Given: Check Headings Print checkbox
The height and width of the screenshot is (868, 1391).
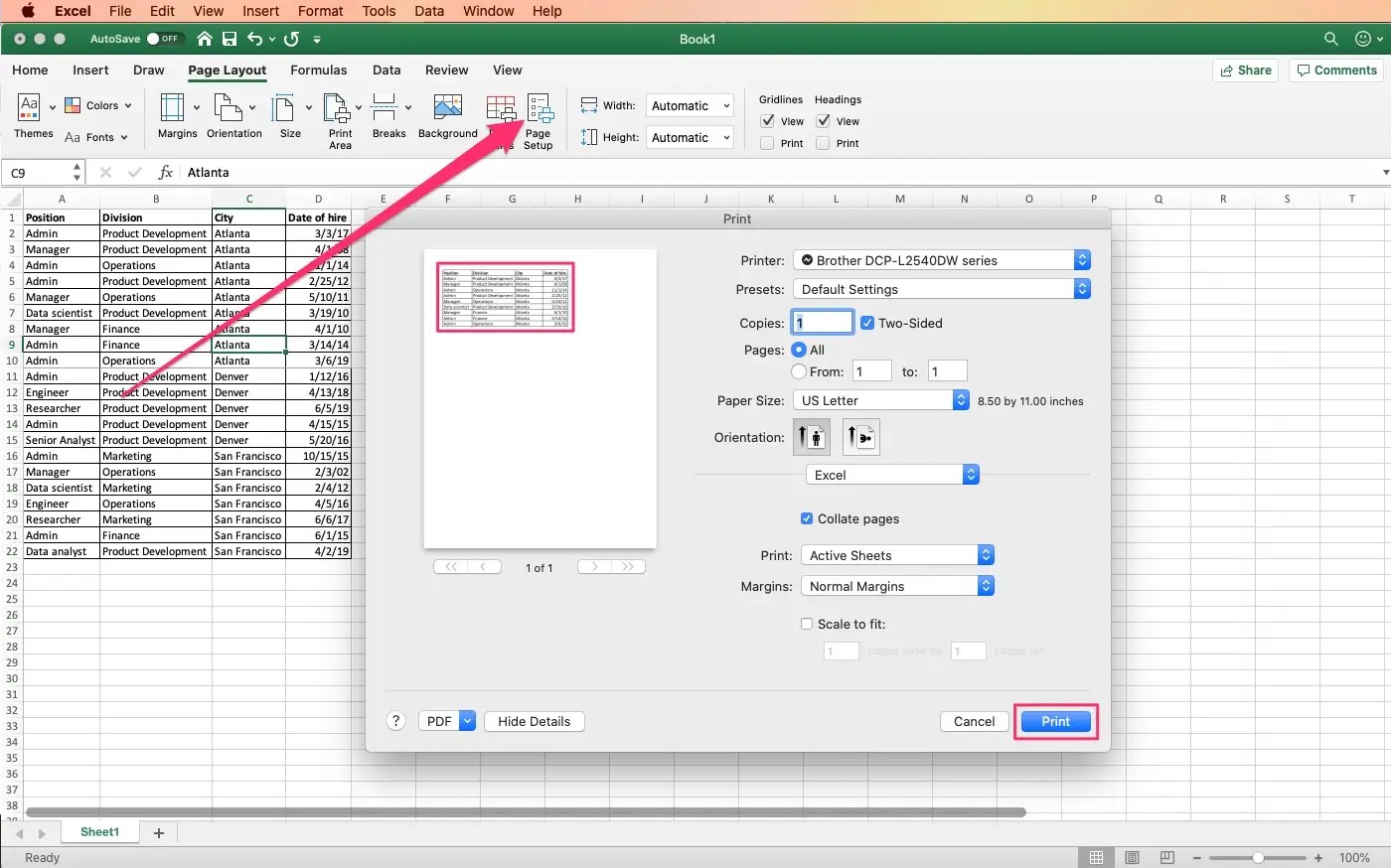Looking at the screenshot, I should [823, 143].
